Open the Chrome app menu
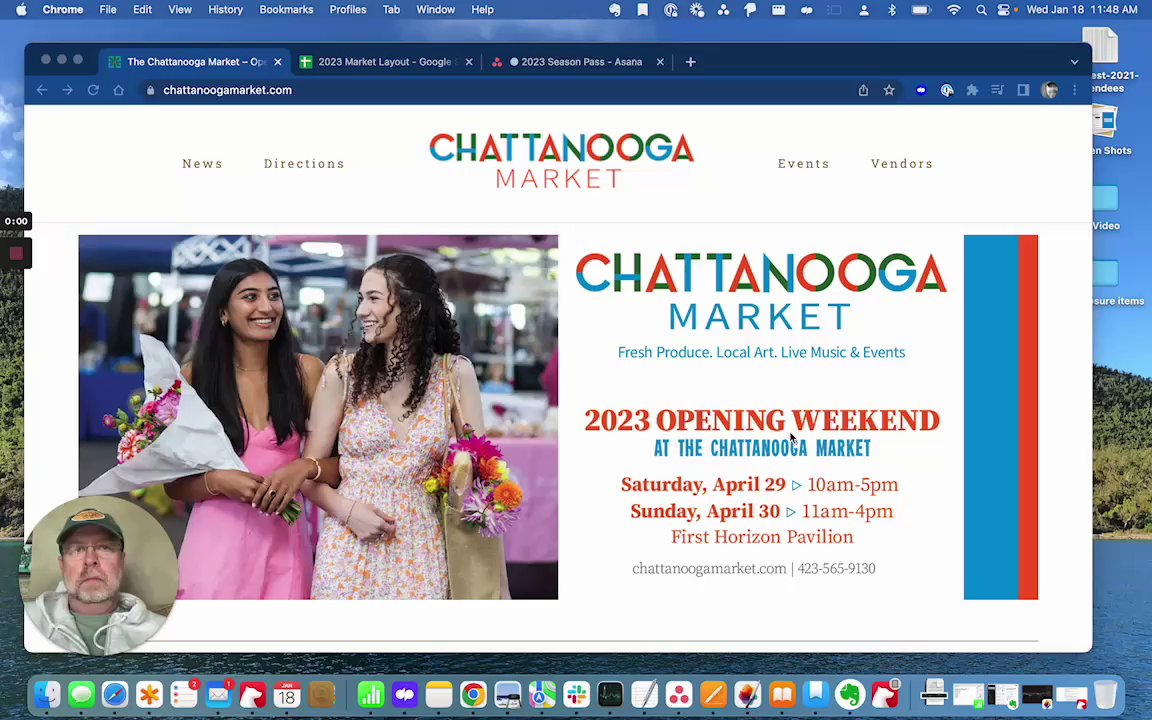1152x720 pixels. pos(62,10)
